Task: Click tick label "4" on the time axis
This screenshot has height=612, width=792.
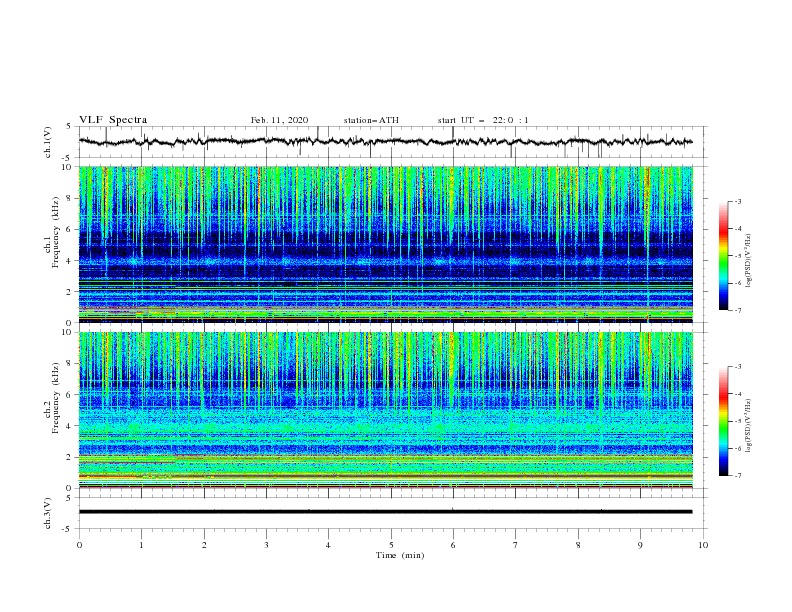Action: click(328, 545)
